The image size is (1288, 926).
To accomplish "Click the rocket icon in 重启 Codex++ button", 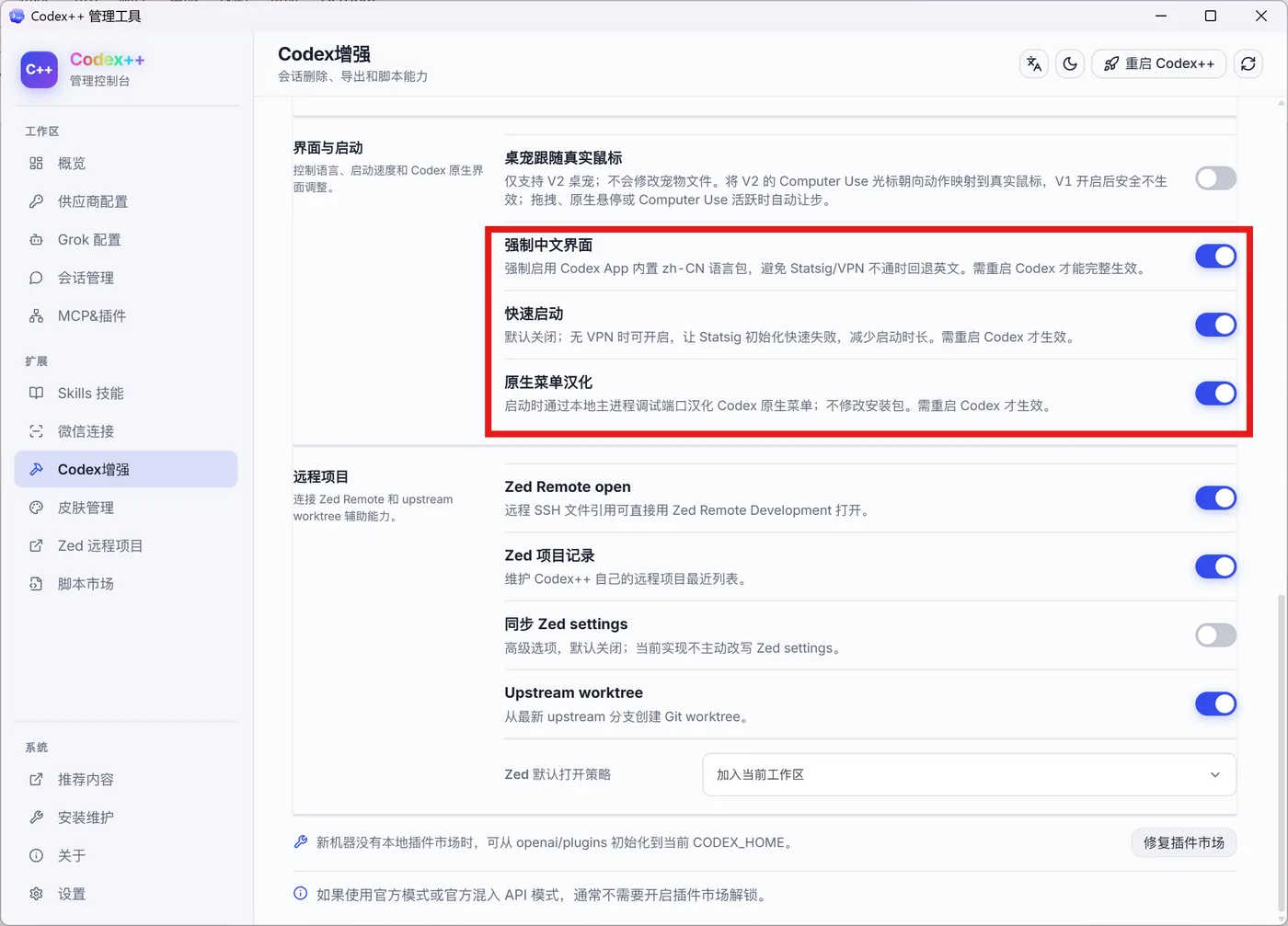I will pyautogui.click(x=1111, y=63).
